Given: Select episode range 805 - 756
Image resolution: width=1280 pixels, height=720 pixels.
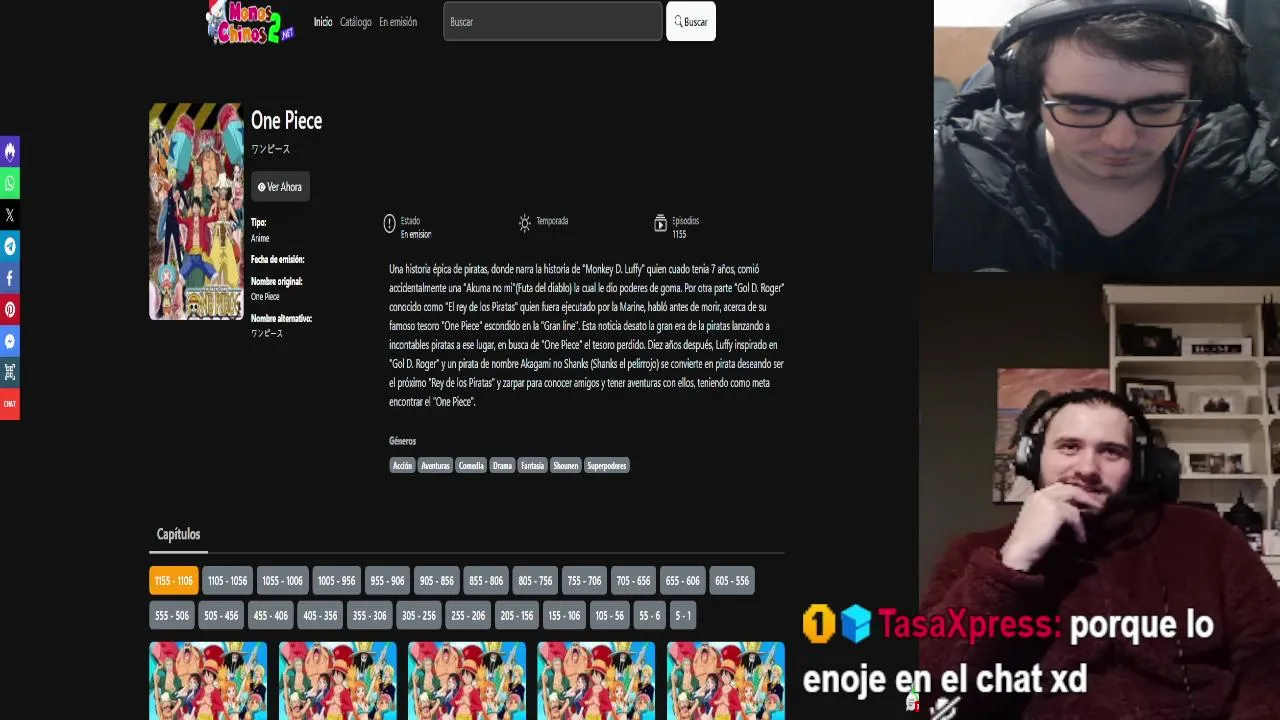Looking at the screenshot, I should pyautogui.click(x=535, y=581).
